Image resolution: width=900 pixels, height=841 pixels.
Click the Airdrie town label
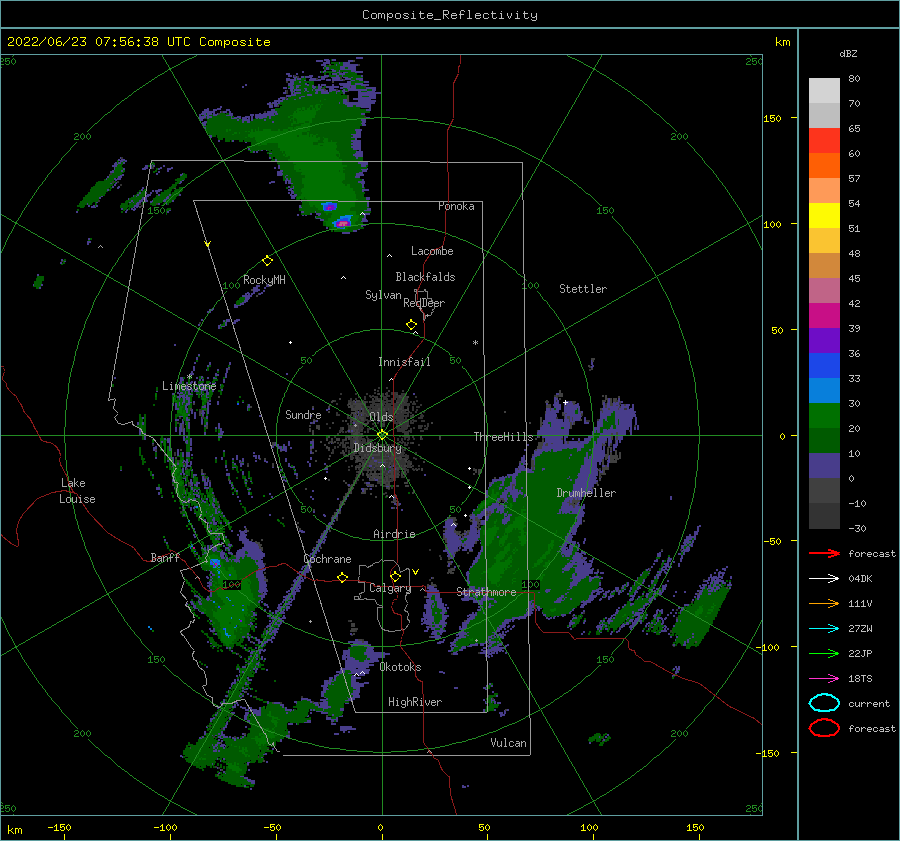pos(394,534)
